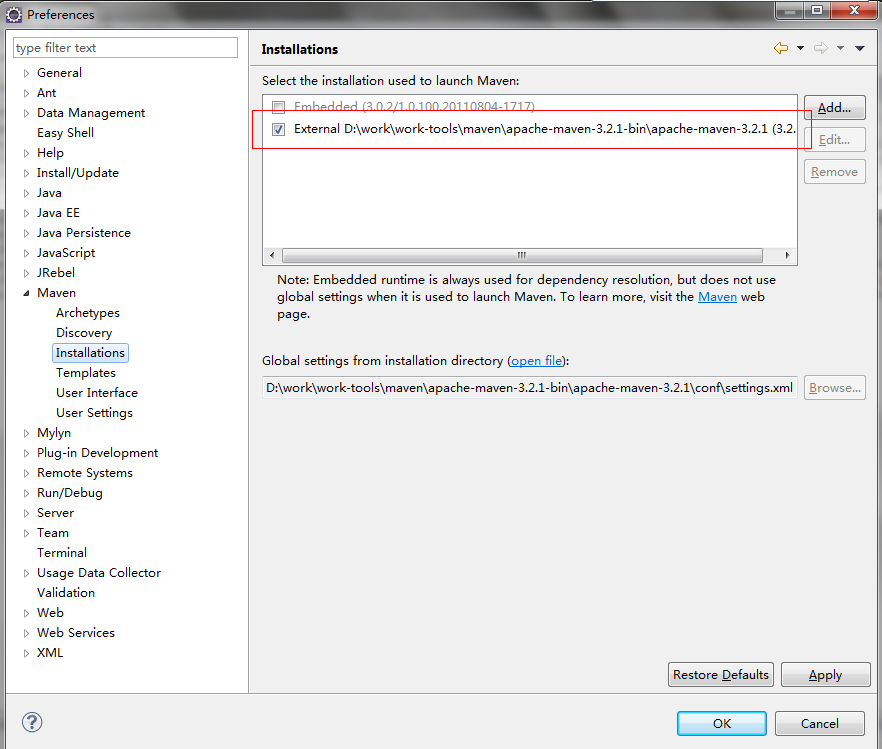
Task: Expand the Help preferences node
Action: [26, 153]
